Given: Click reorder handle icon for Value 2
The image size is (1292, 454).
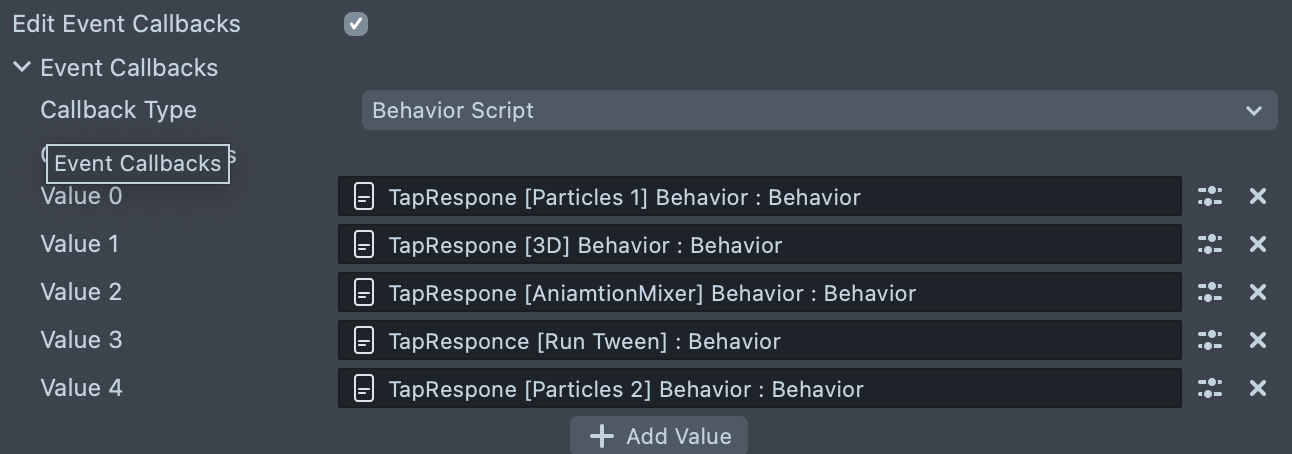Looking at the screenshot, I should coord(1210,293).
